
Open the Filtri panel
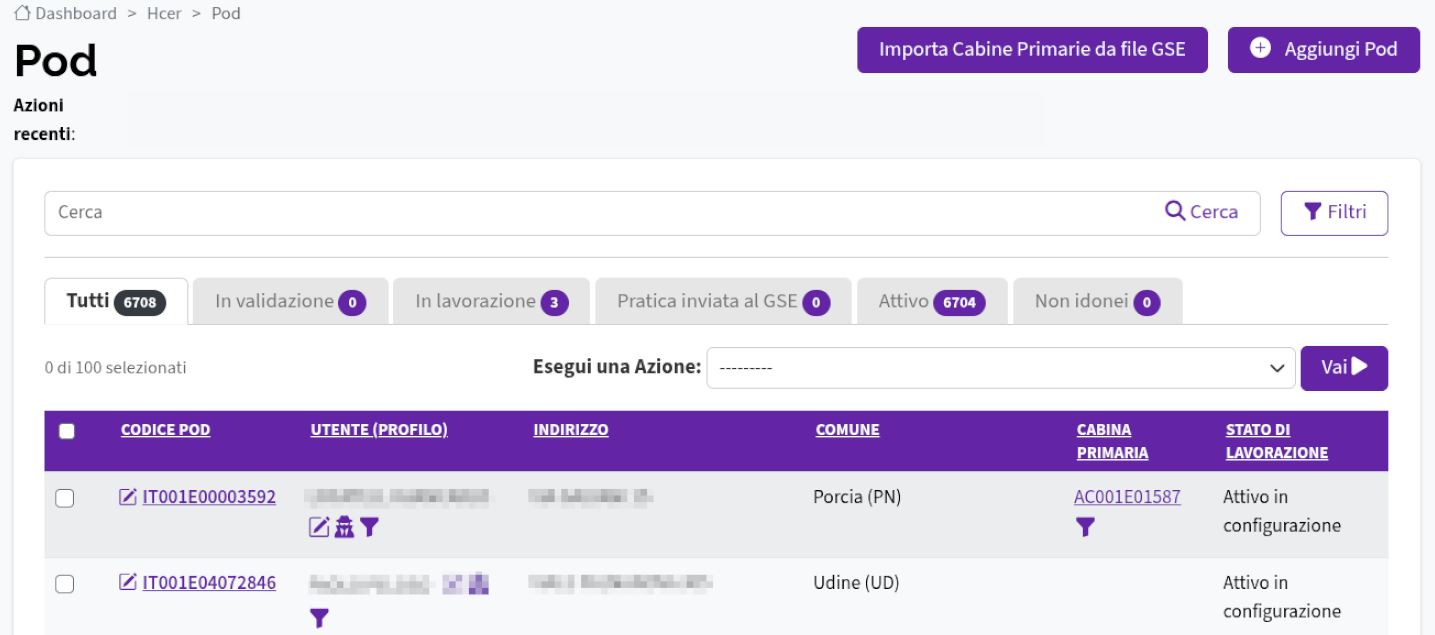tap(1334, 213)
